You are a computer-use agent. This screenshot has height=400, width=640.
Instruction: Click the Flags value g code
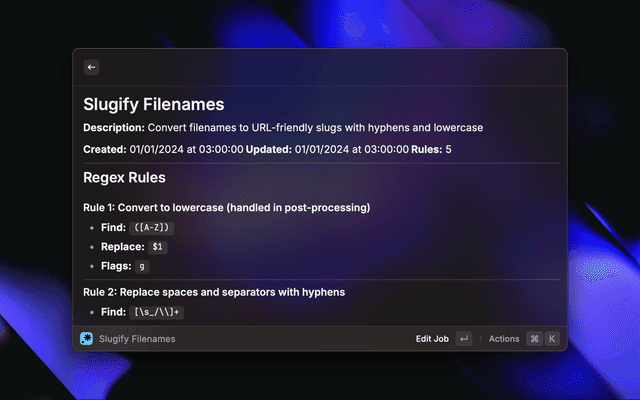click(x=143, y=266)
